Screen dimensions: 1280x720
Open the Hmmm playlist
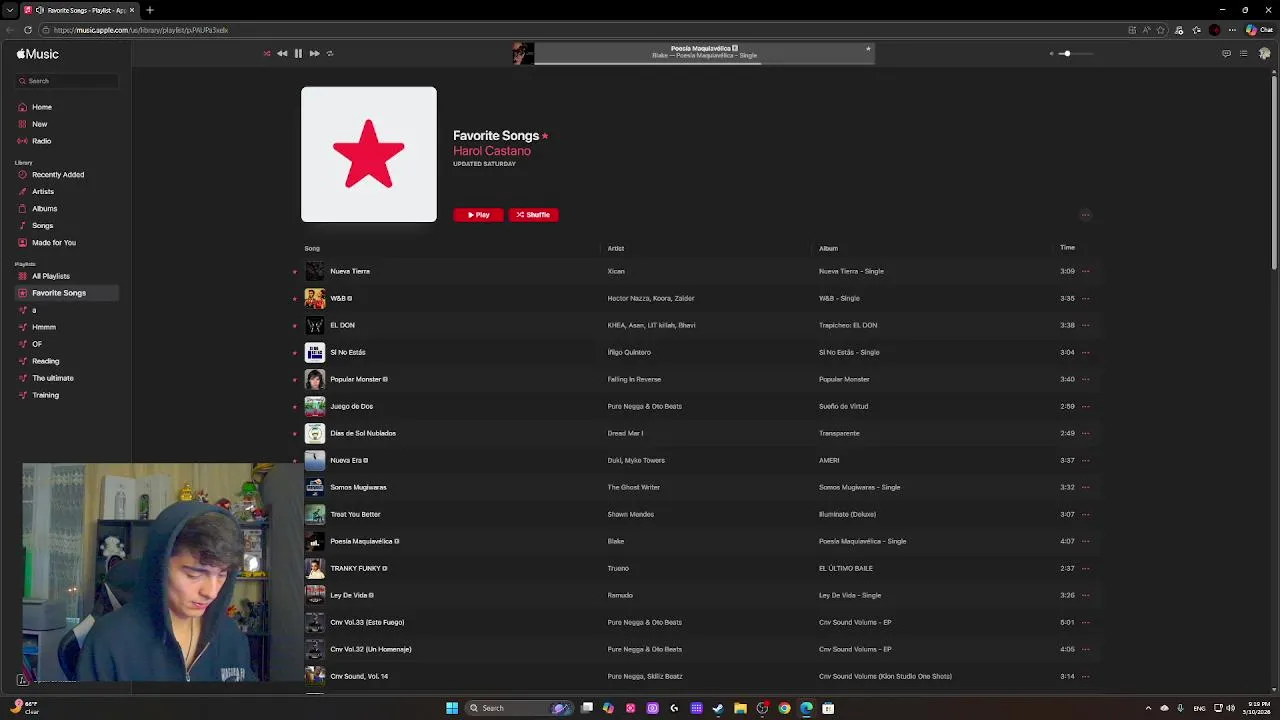click(44, 327)
